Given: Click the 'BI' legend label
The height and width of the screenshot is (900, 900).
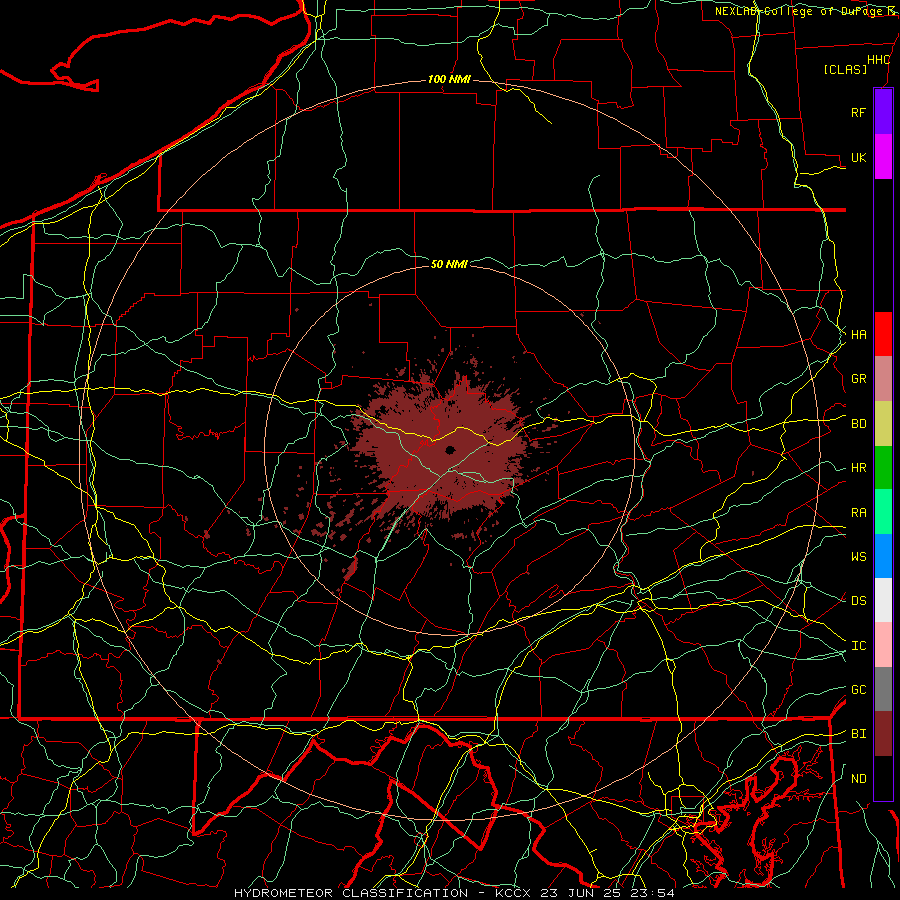Looking at the screenshot, I should click(x=858, y=734).
